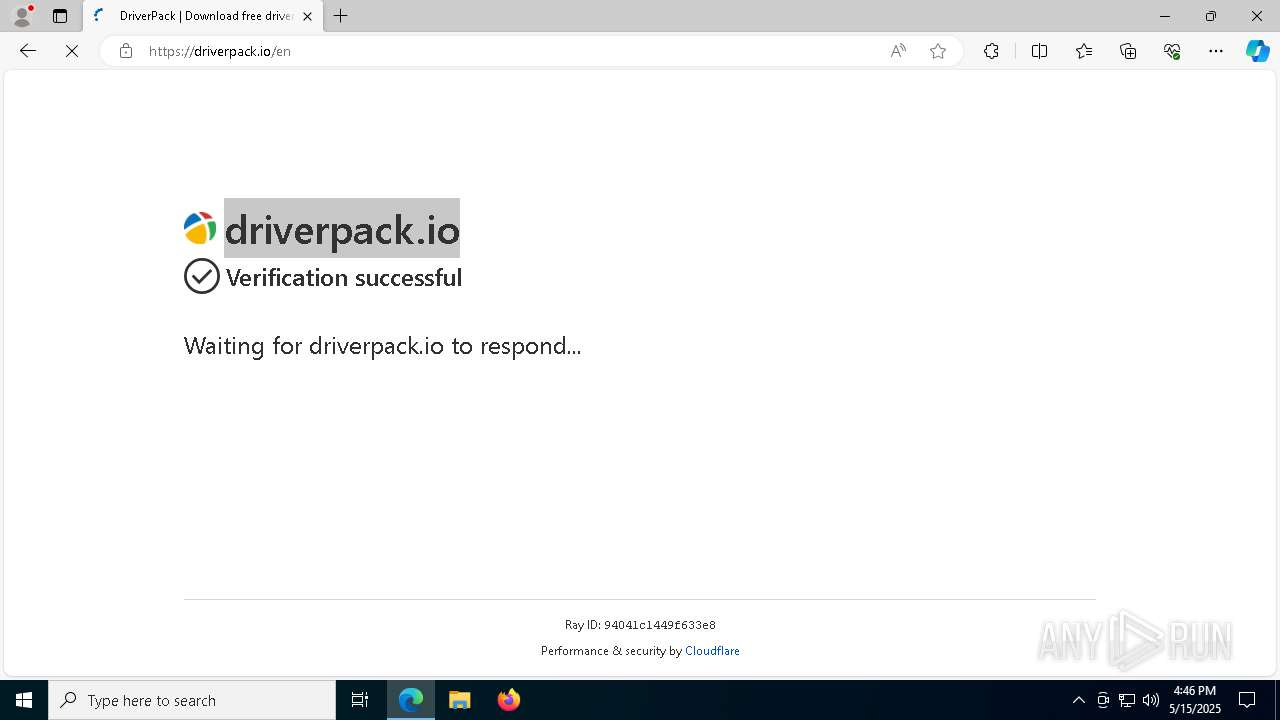Open Settings and more menu

pos(1216,51)
